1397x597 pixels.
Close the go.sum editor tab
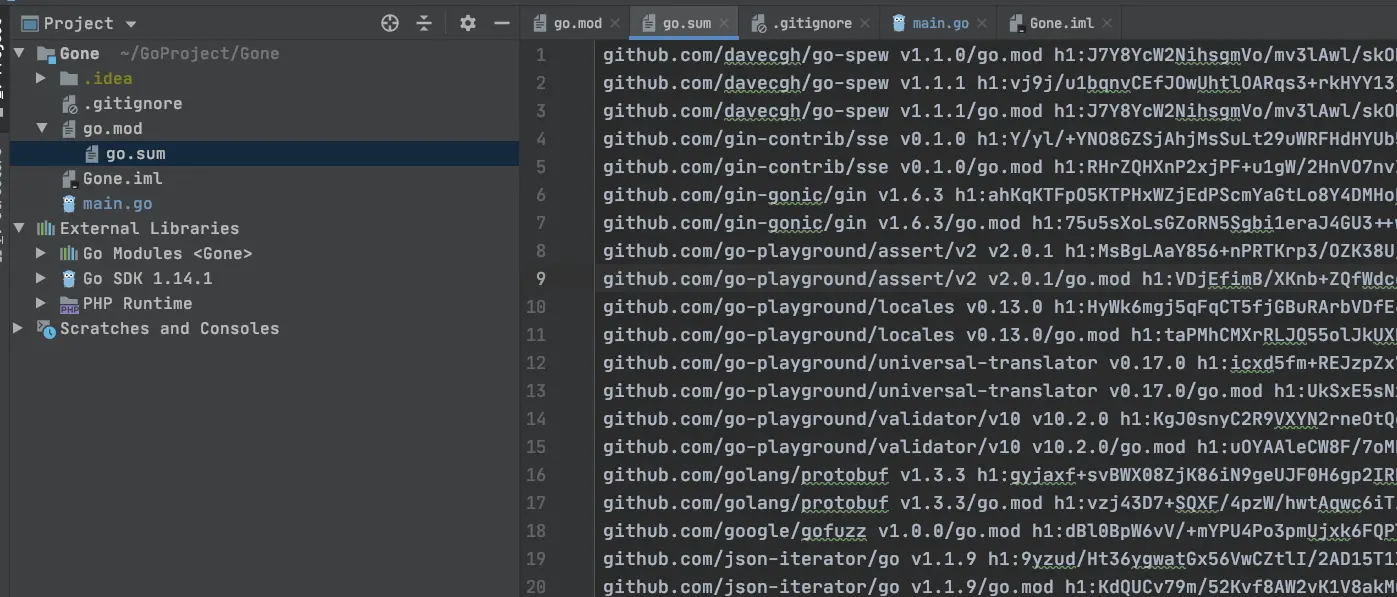[x=724, y=23]
